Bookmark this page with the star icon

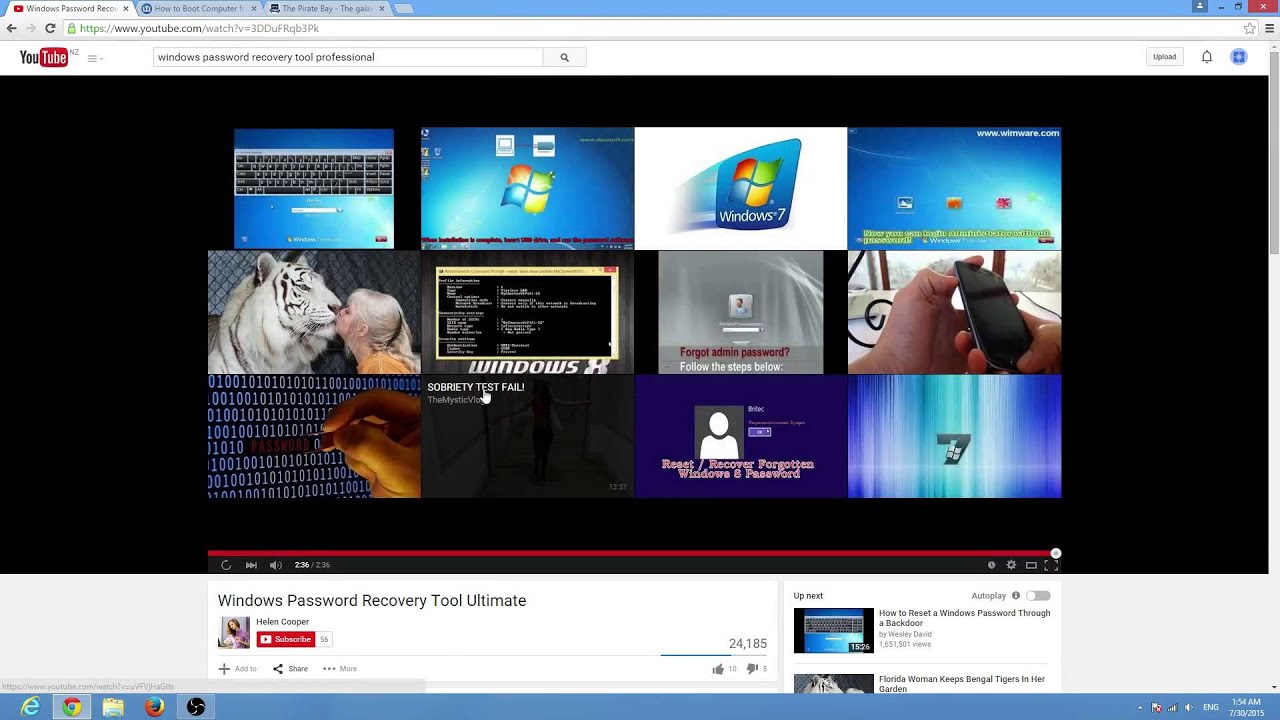click(1250, 29)
